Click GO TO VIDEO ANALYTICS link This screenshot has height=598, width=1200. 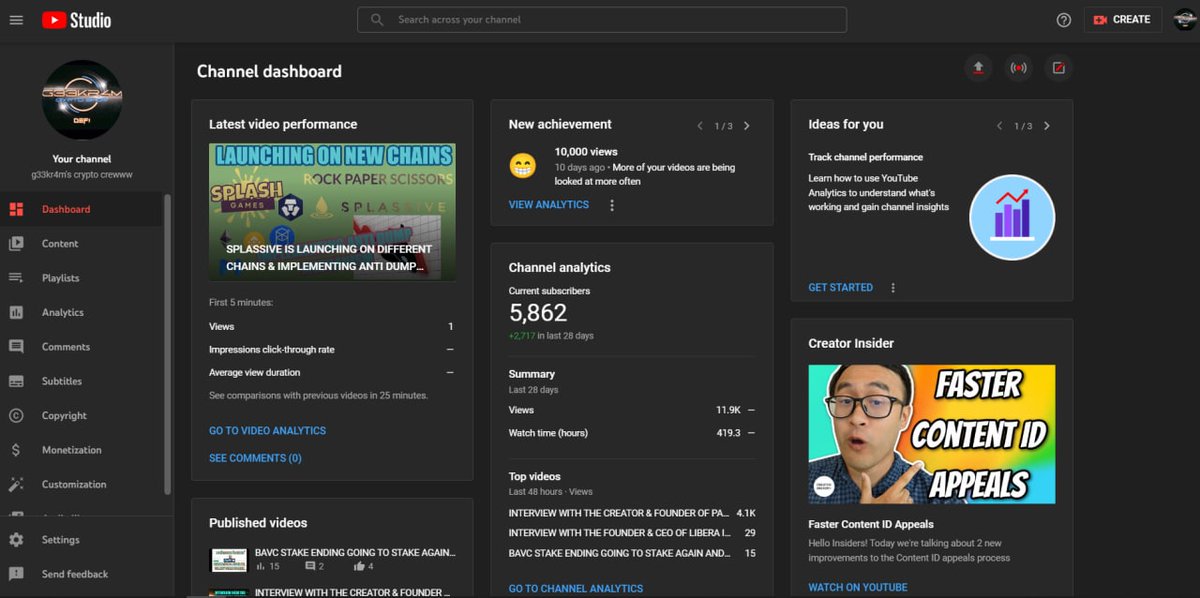pos(267,431)
